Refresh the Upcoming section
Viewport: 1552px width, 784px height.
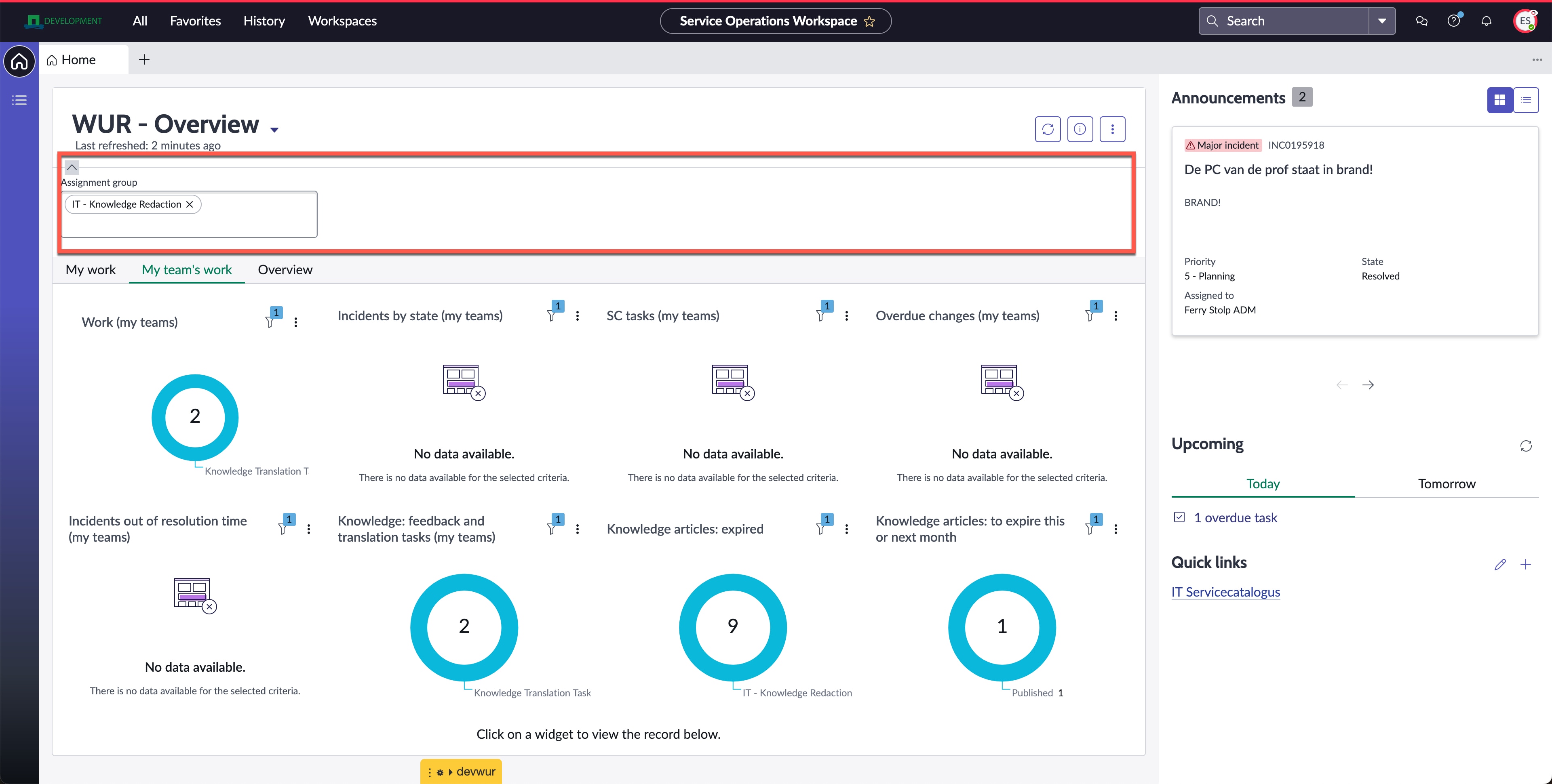tap(1525, 446)
